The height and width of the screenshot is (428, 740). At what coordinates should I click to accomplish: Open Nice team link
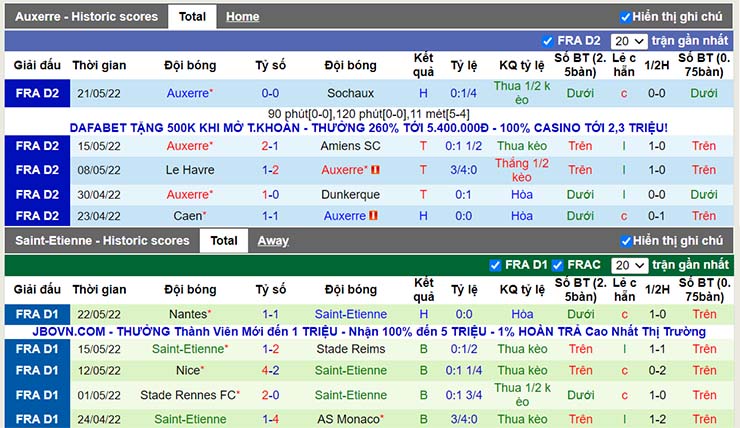[x=190, y=370]
